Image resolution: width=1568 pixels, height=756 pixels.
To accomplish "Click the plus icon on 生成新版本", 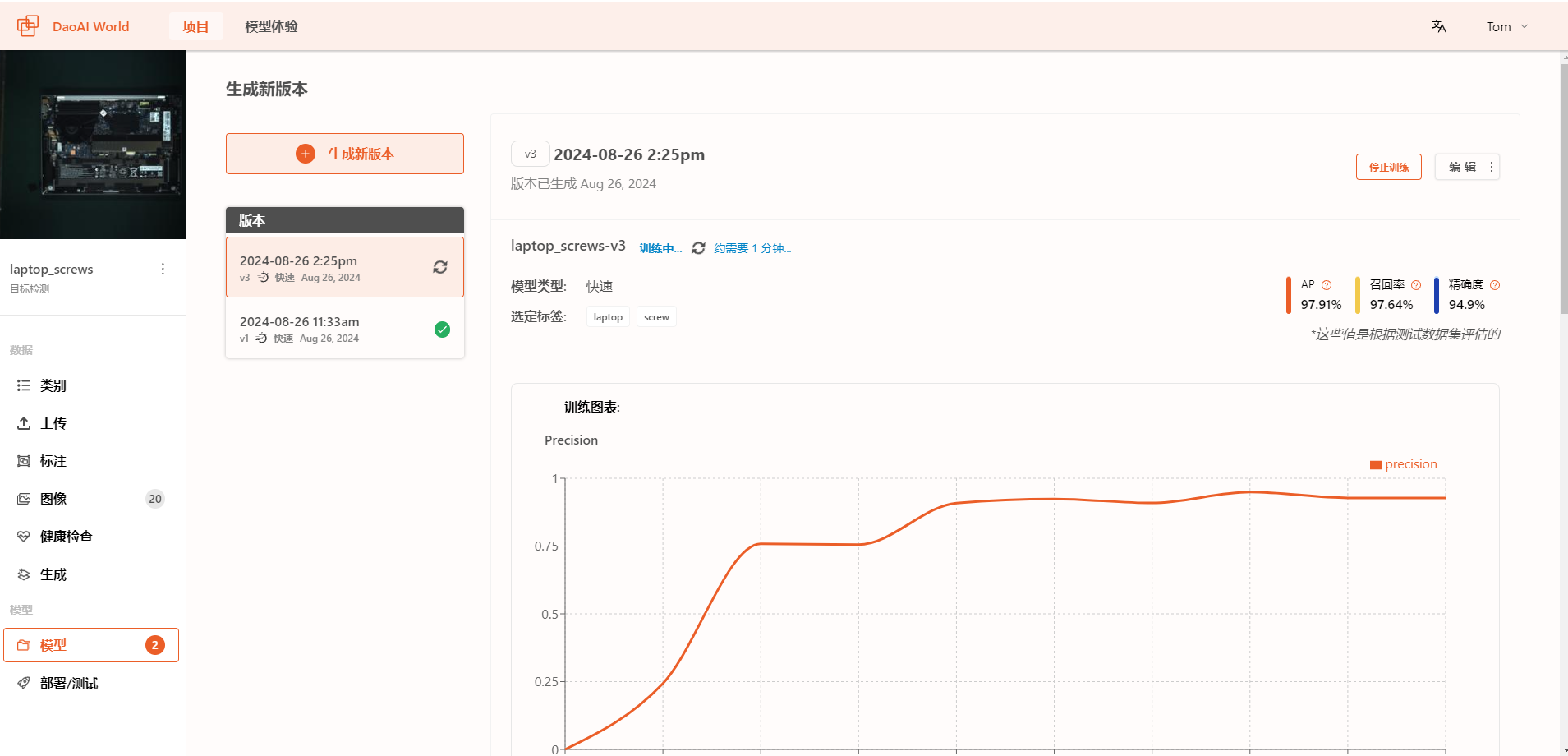I will [306, 154].
